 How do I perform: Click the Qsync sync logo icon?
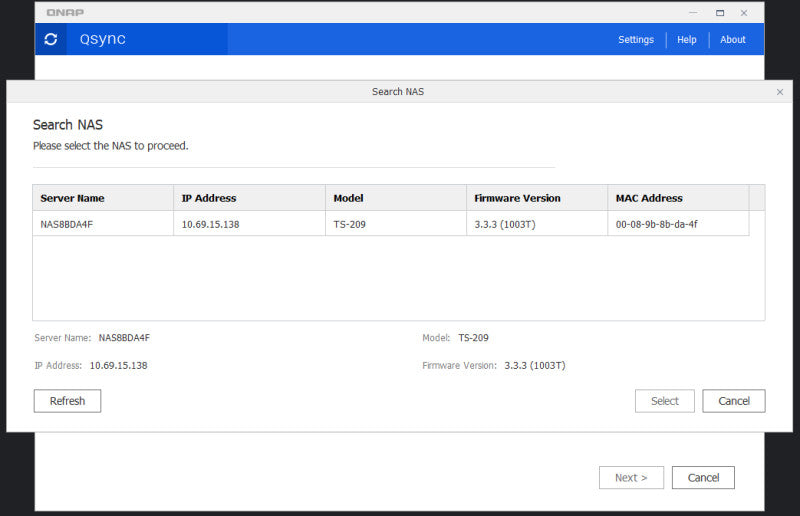pos(51,39)
